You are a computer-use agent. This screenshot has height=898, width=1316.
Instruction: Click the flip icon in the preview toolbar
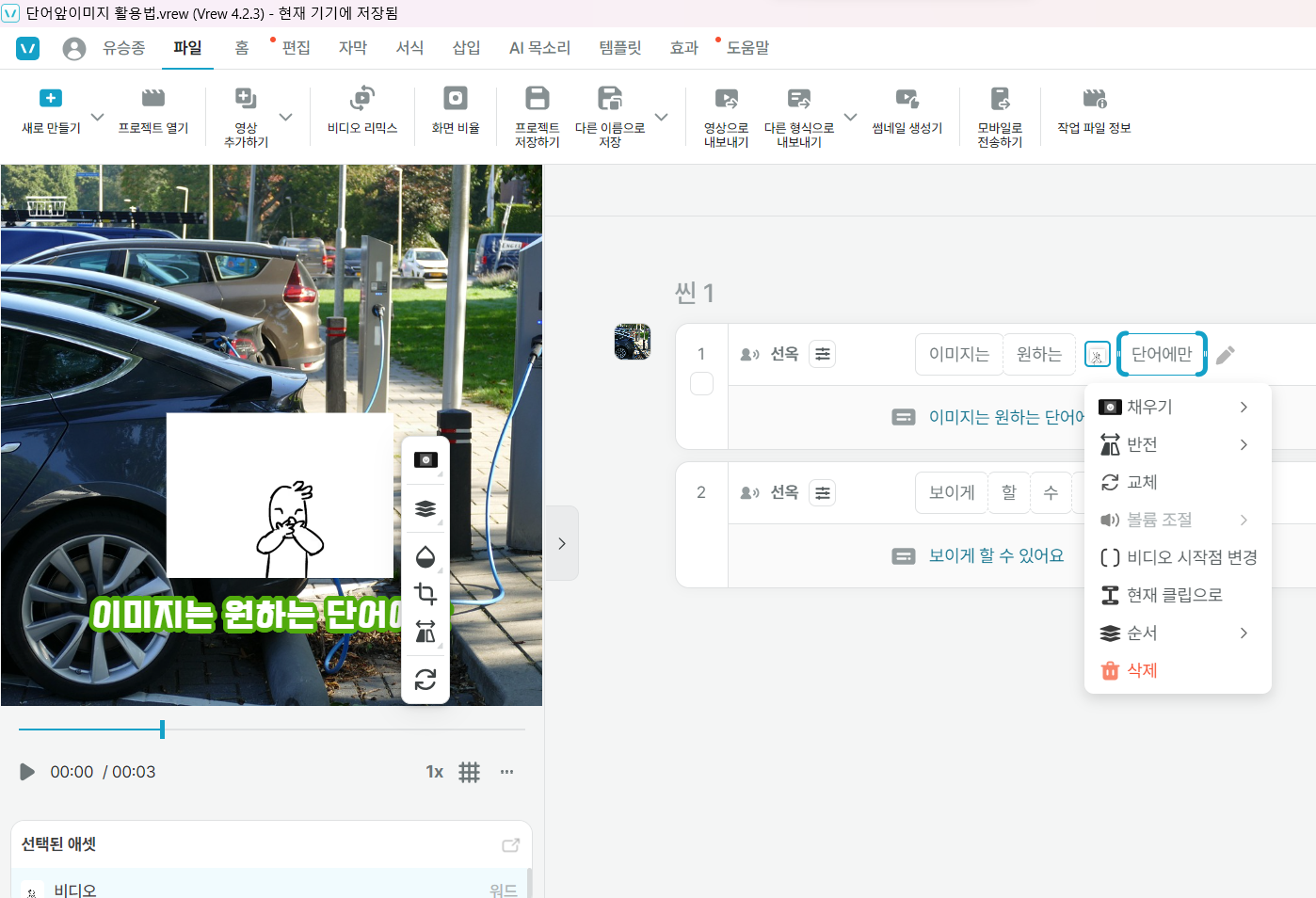[425, 631]
